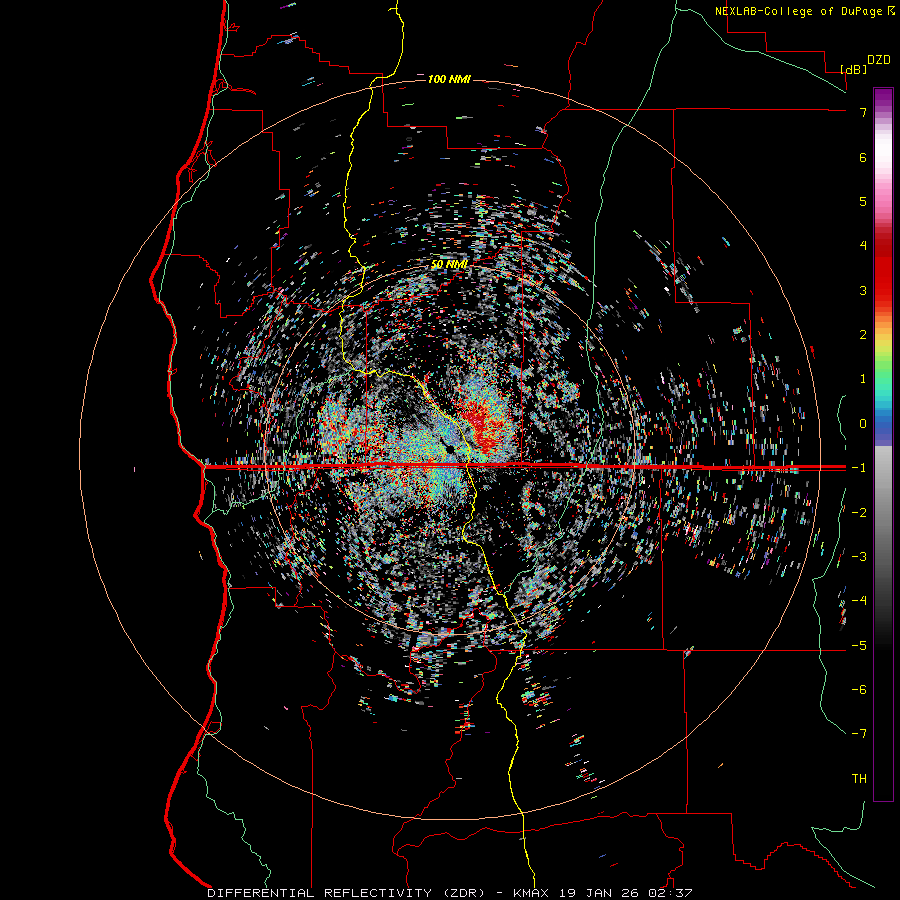Click the 1 value on the color scale
The image size is (900, 900).
click(863, 379)
